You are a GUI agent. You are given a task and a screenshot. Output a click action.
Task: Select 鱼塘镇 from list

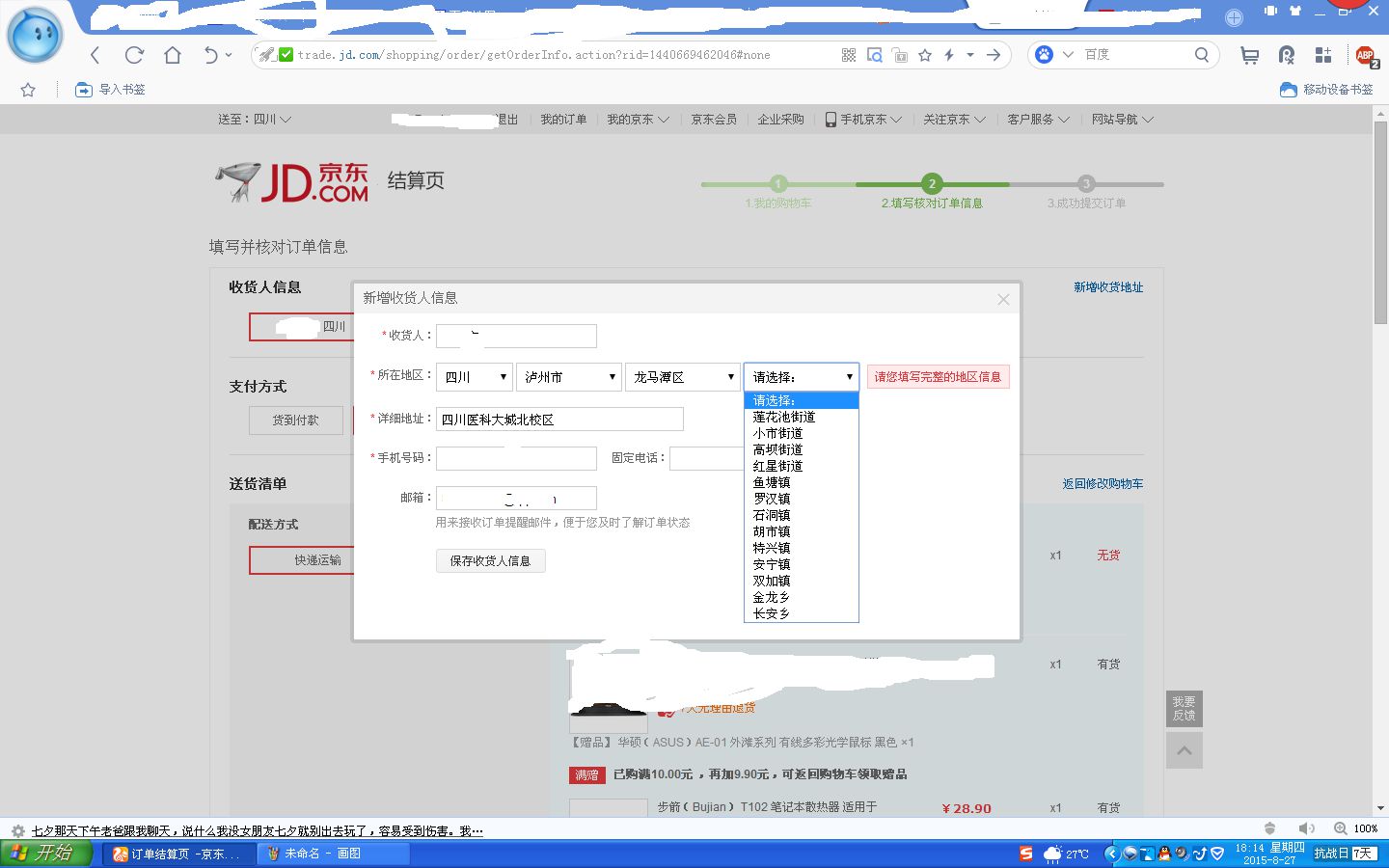[x=801, y=482]
